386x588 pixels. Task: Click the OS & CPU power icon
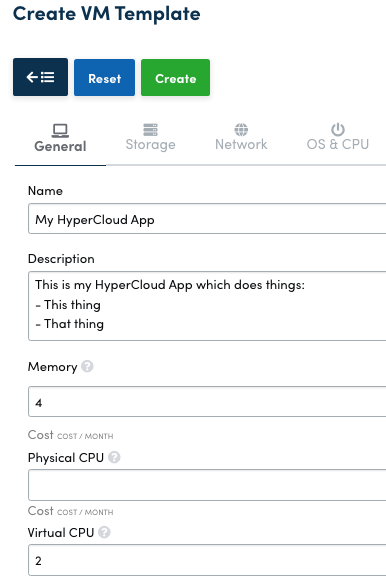338,129
